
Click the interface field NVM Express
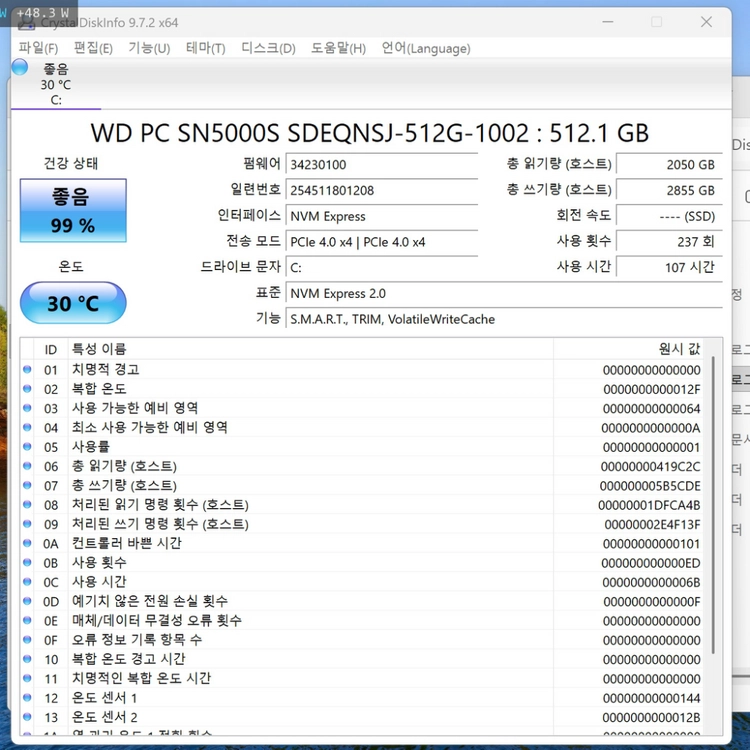pyautogui.click(x=382, y=216)
